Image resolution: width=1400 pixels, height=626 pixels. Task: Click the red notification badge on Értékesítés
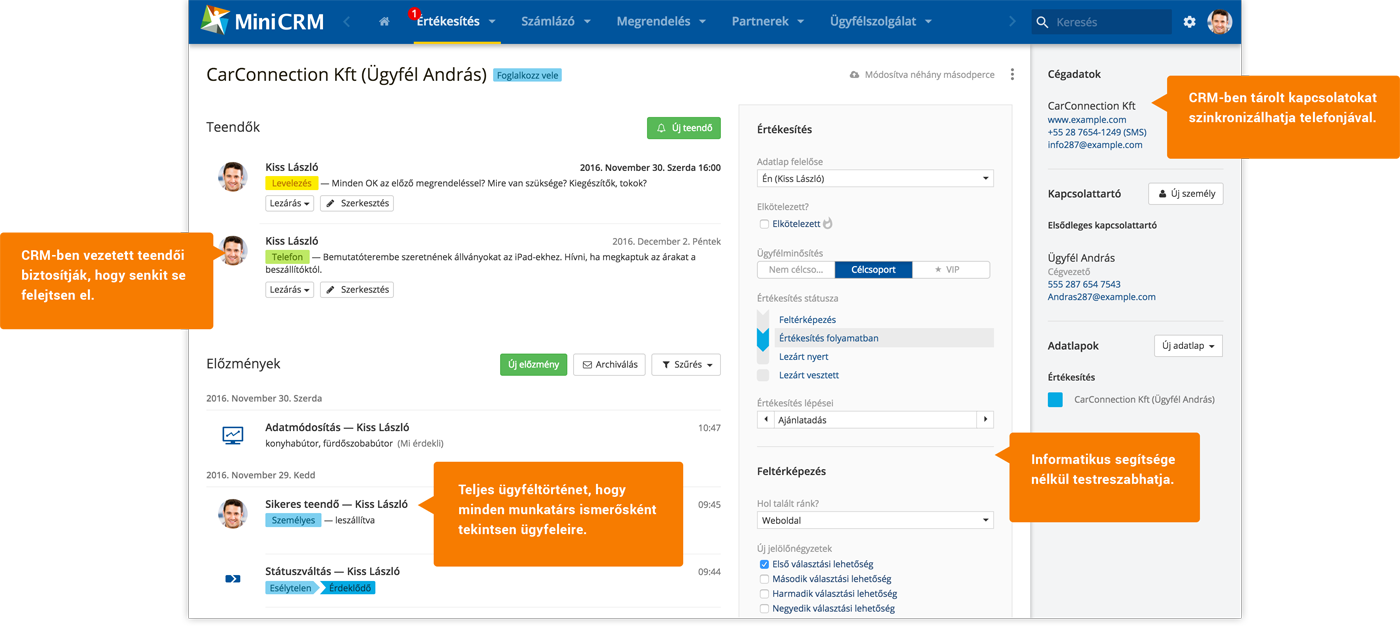tap(414, 13)
